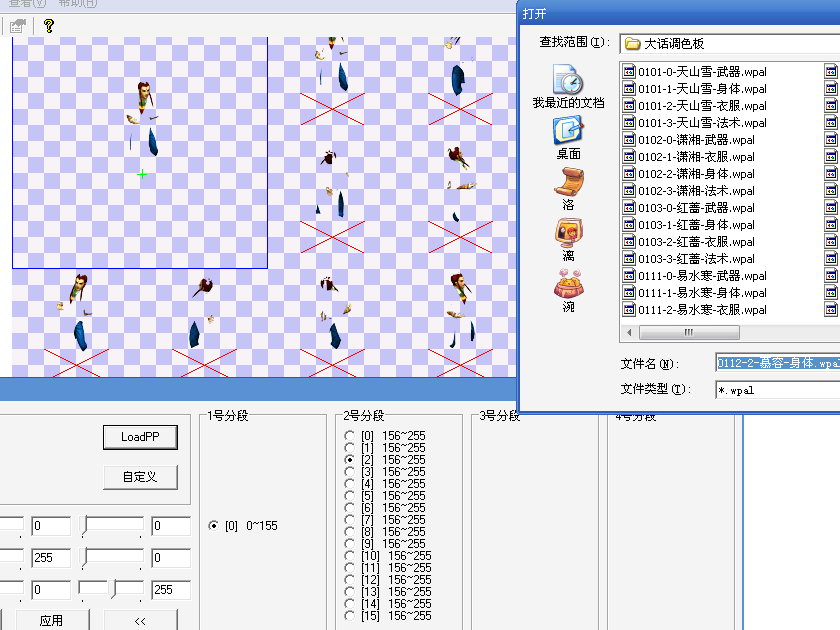The height and width of the screenshot is (630, 840).
Task: Select file icon for 0101-3-天山雪-法术.wpal
Action: 629,123
